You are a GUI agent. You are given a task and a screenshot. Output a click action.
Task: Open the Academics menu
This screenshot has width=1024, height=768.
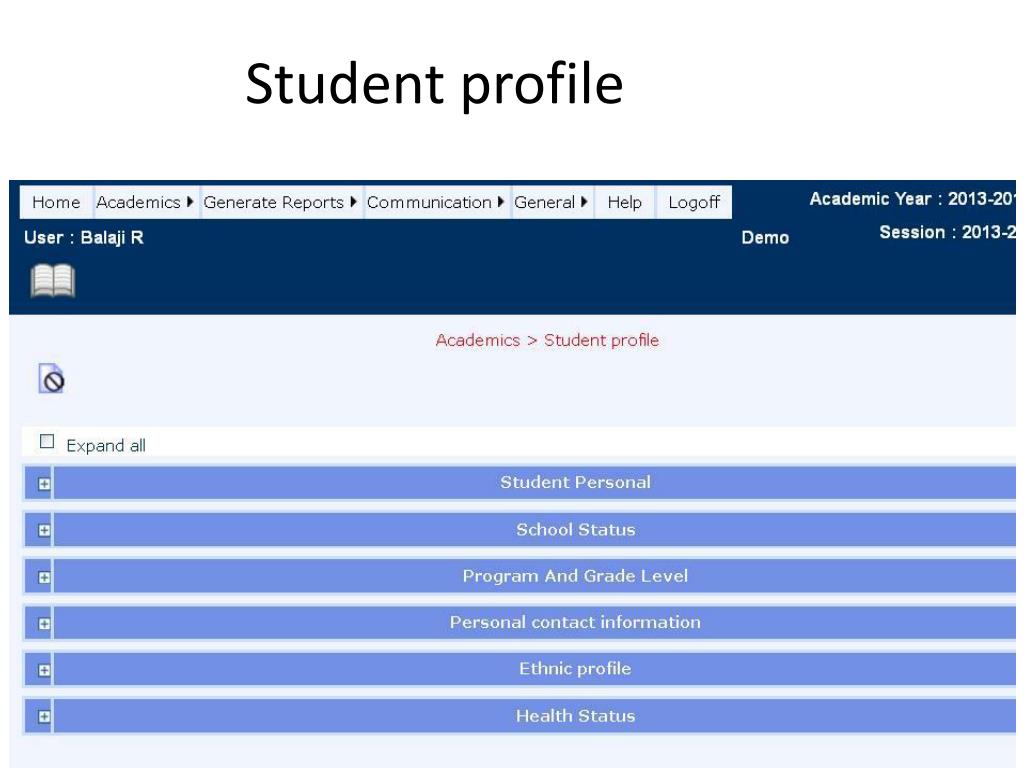145,202
